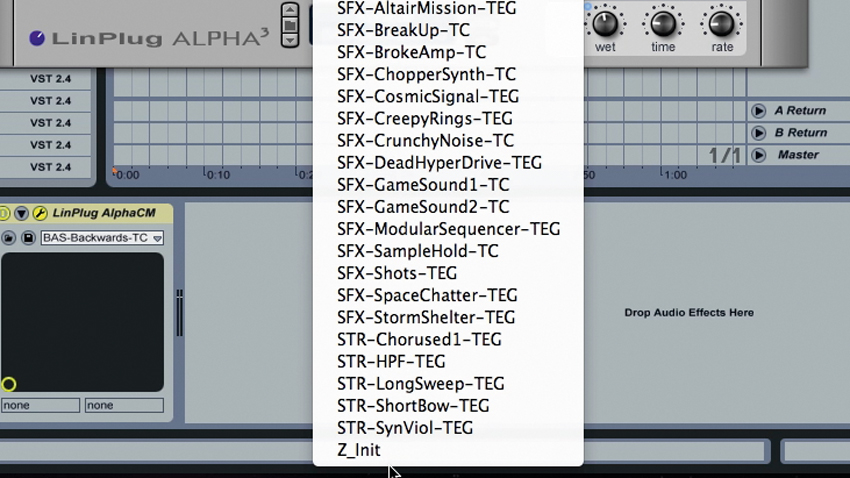Image resolution: width=850 pixels, height=478 pixels.
Task: Click the A Return track label
Action: 800,111
